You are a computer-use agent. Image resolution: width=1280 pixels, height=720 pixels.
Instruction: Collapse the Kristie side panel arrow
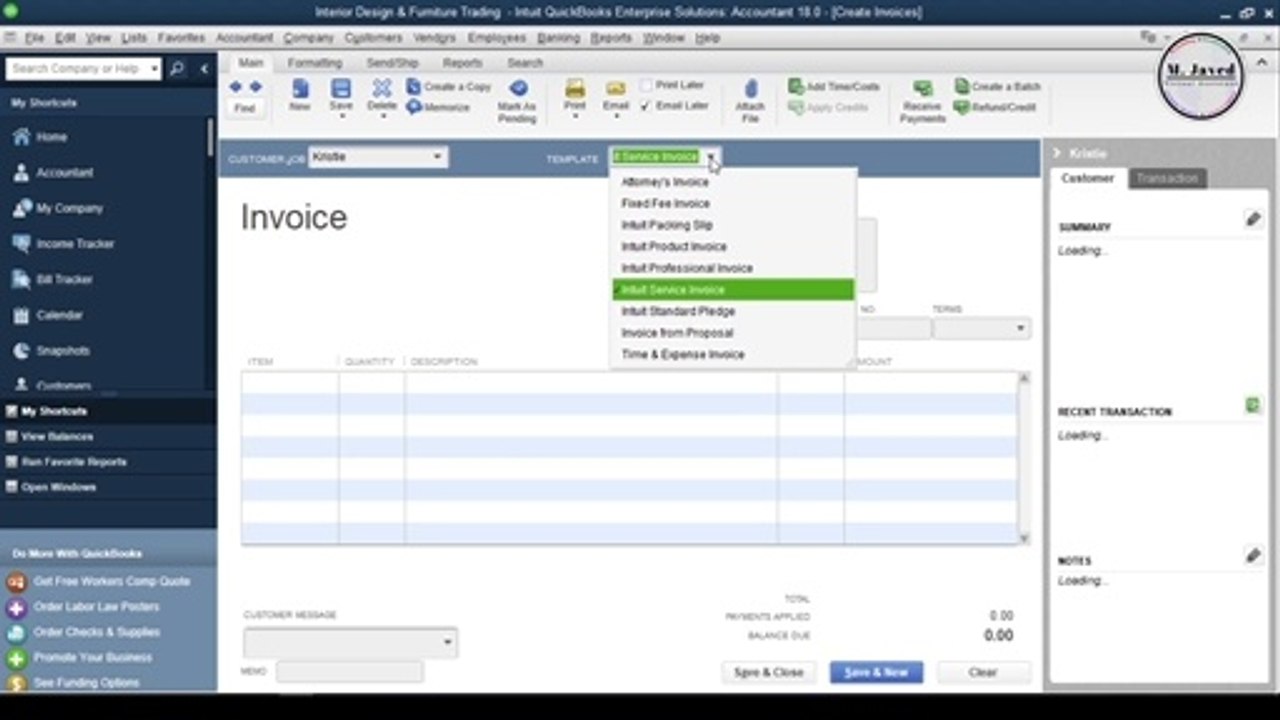point(1056,153)
